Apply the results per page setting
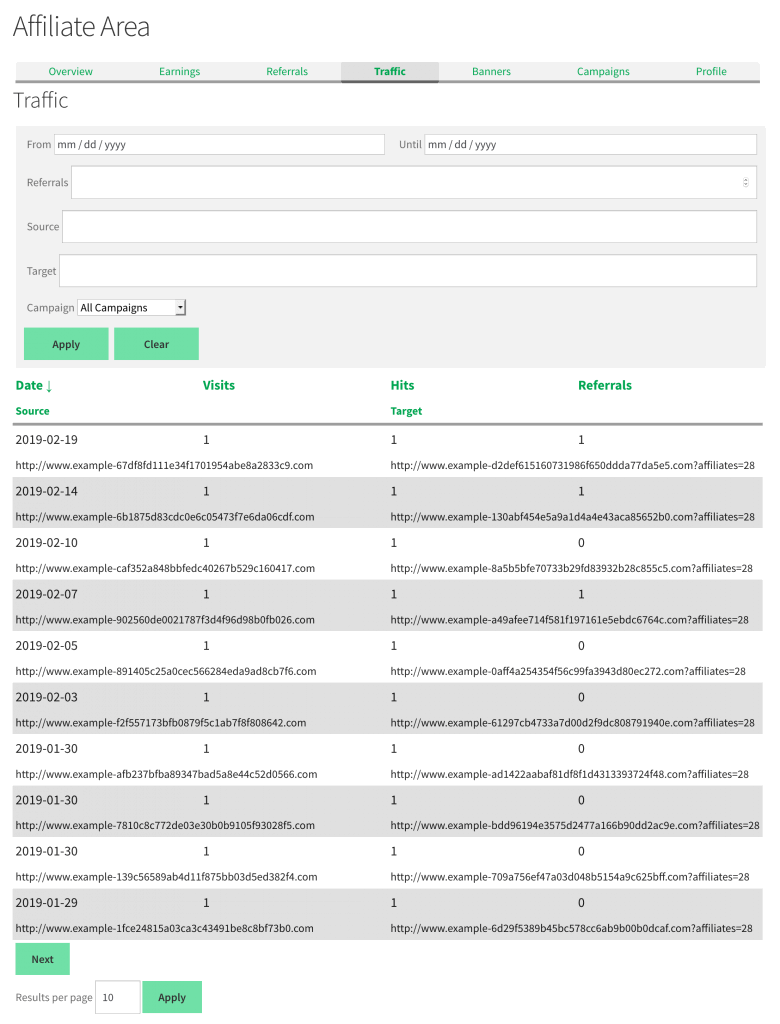The width and height of the screenshot is (780, 1024). 172,997
